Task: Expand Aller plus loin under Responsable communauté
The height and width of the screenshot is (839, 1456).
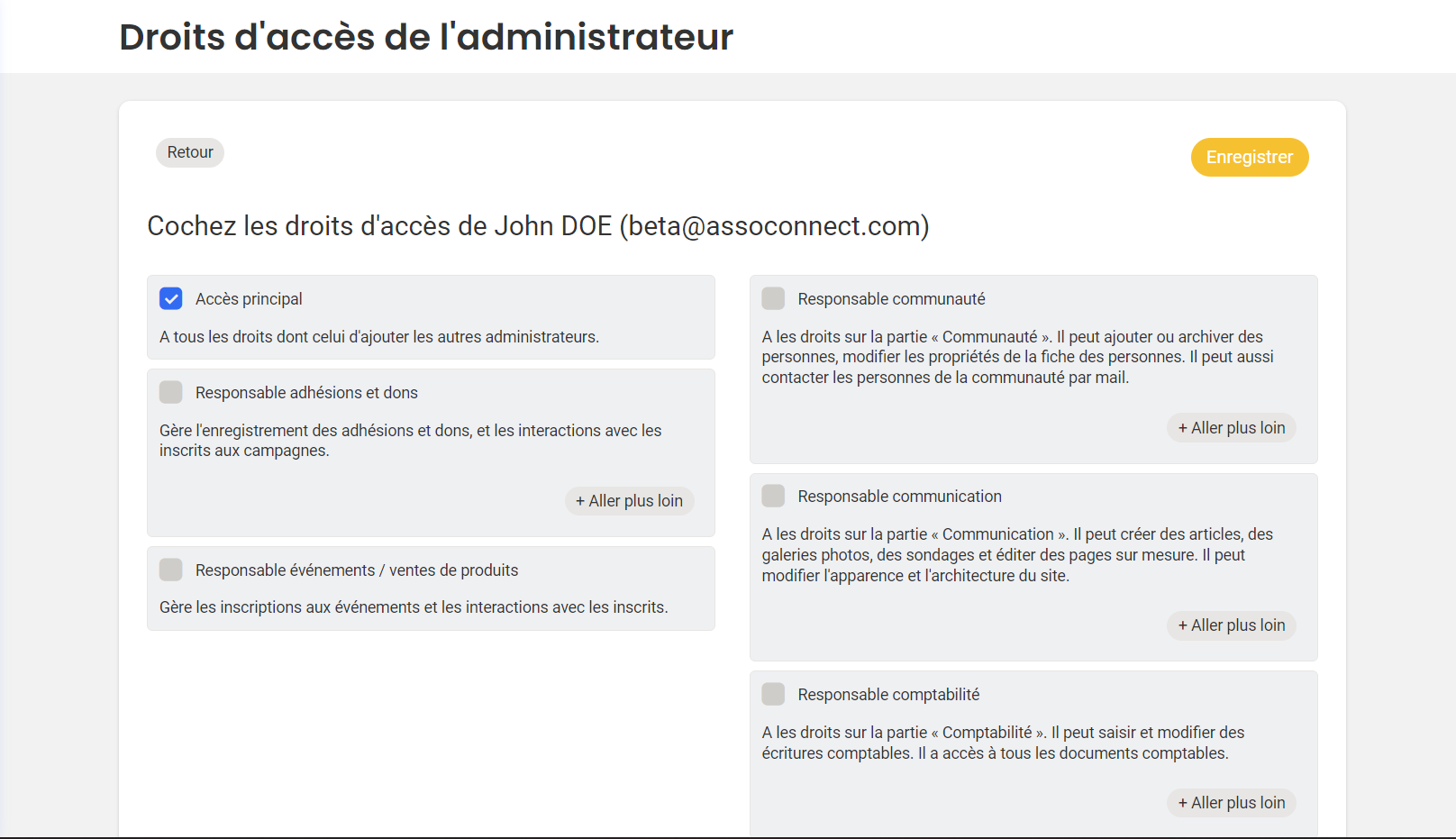Action: coord(1231,428)
